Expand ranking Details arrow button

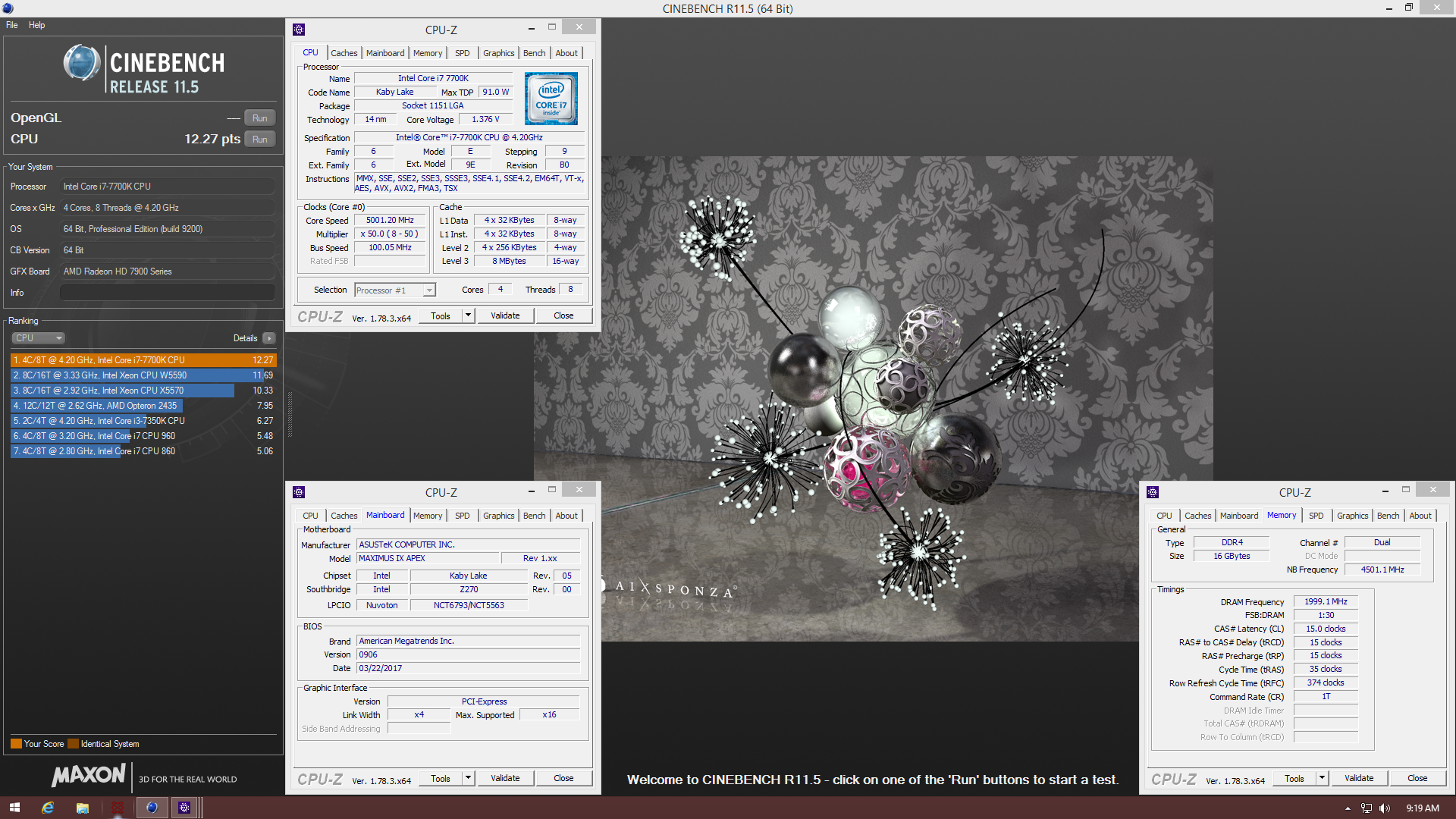point(269,338)
